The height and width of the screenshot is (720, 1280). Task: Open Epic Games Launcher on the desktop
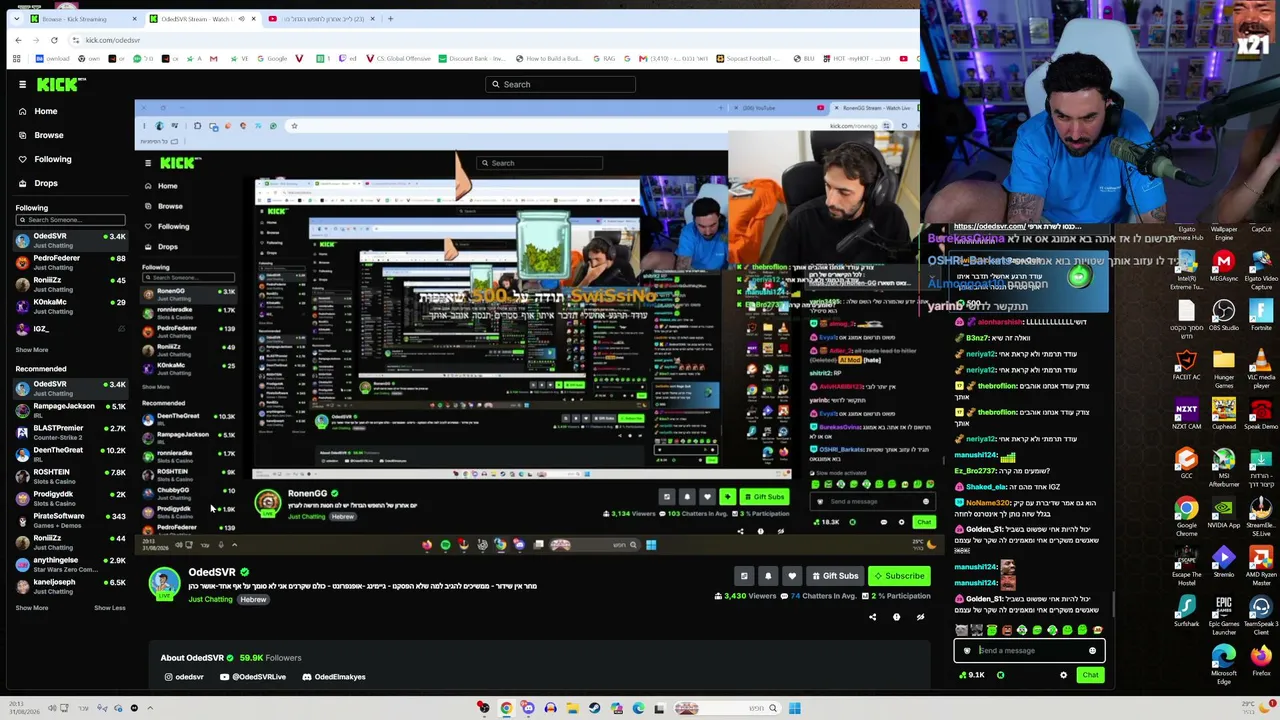point(1224,615)
